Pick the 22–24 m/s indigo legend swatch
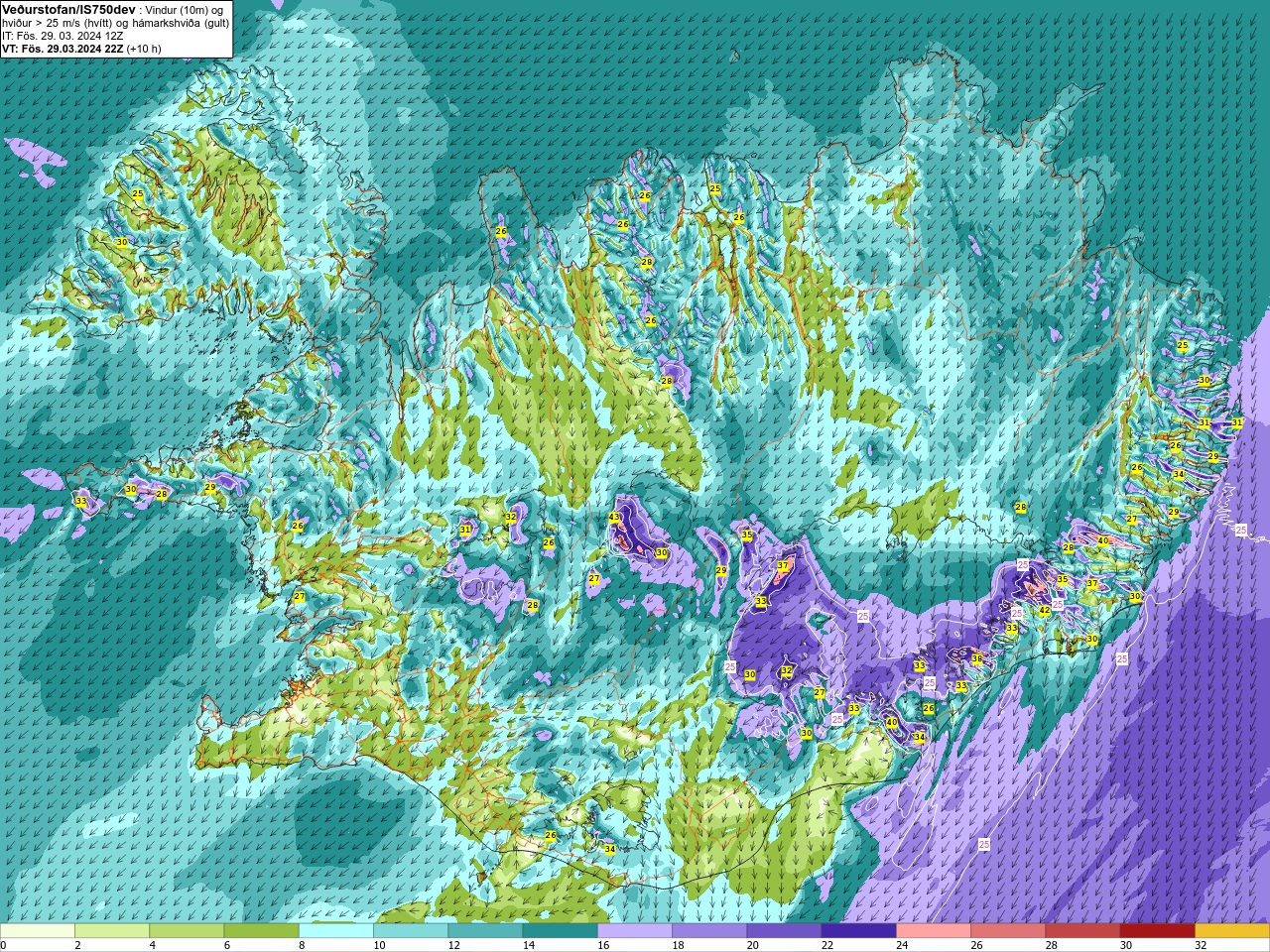This screenshot has width=1270, height=952. pyautogui.click(x=858, y=931)
